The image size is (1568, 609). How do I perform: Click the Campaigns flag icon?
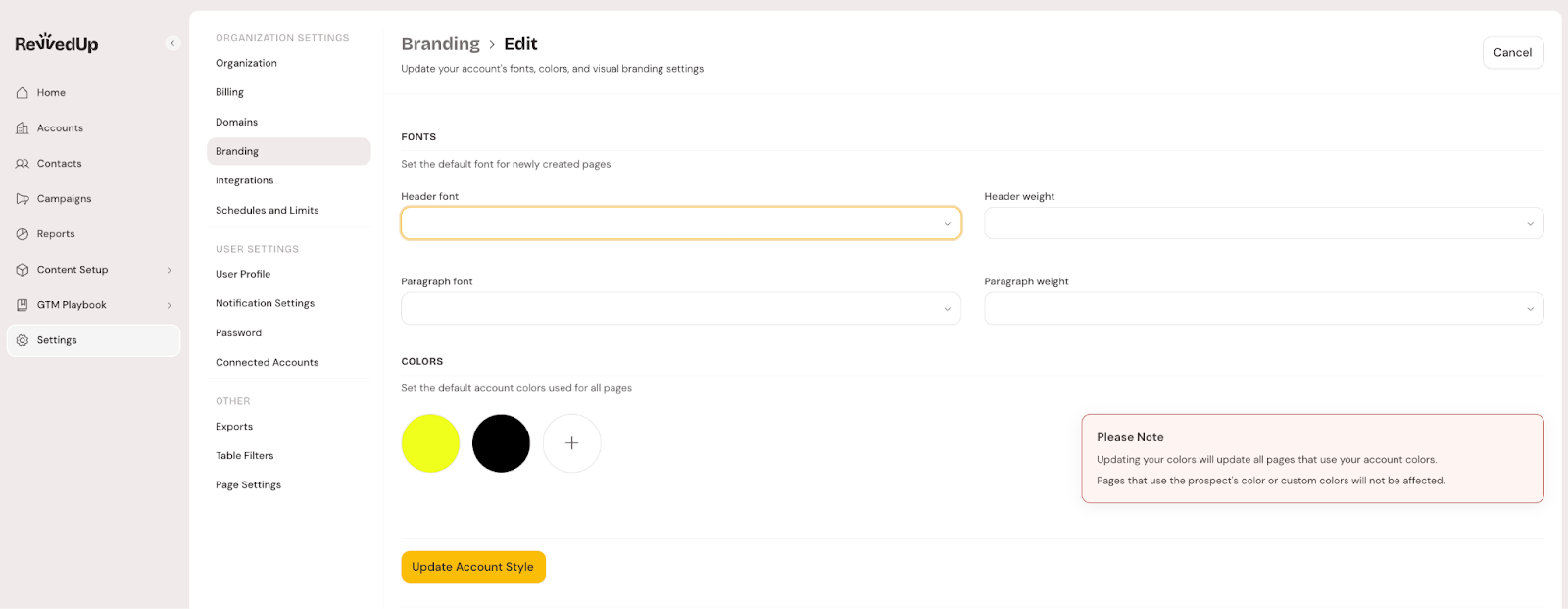tap(23, 199)
